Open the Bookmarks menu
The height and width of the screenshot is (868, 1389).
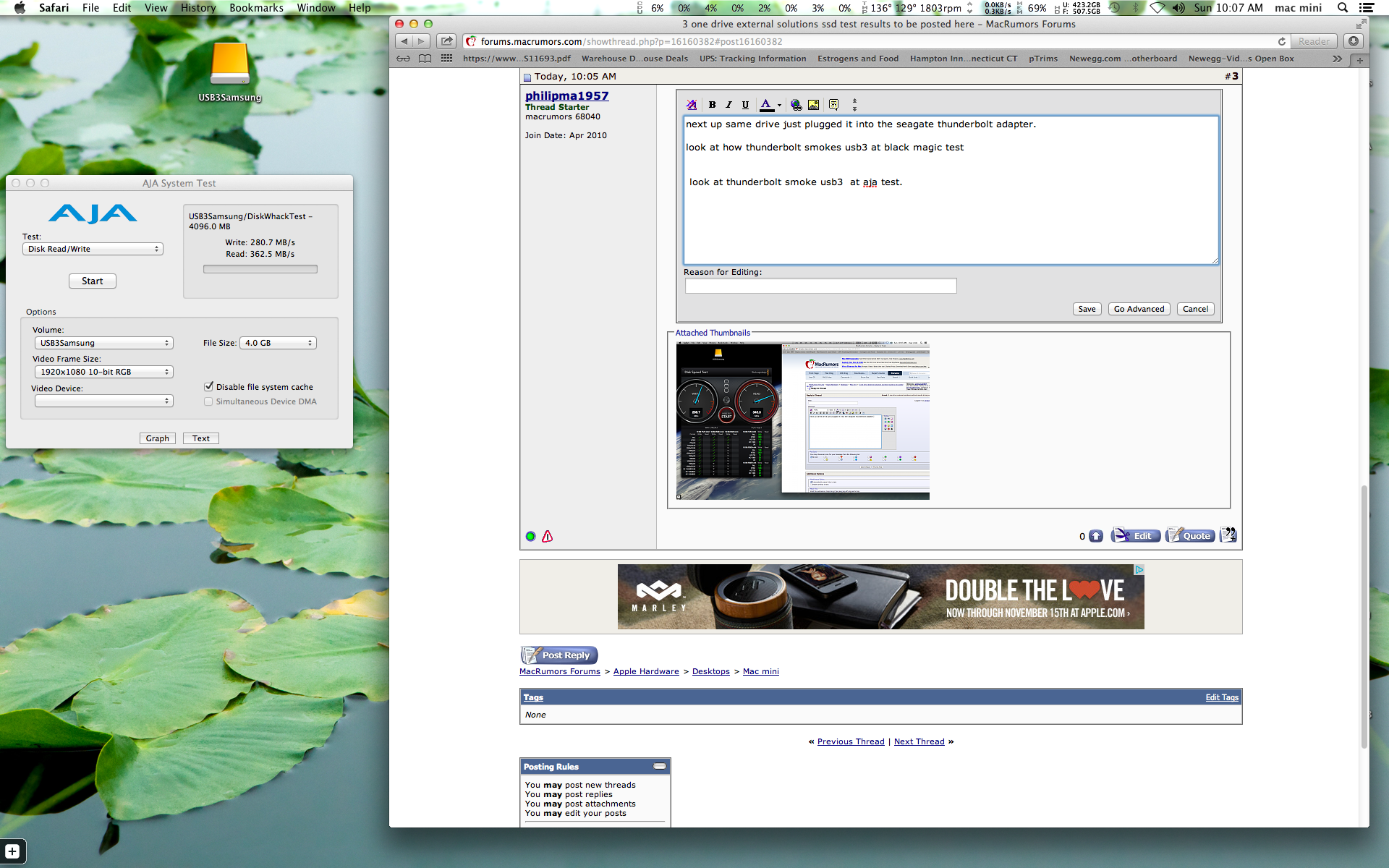(256, 8)
